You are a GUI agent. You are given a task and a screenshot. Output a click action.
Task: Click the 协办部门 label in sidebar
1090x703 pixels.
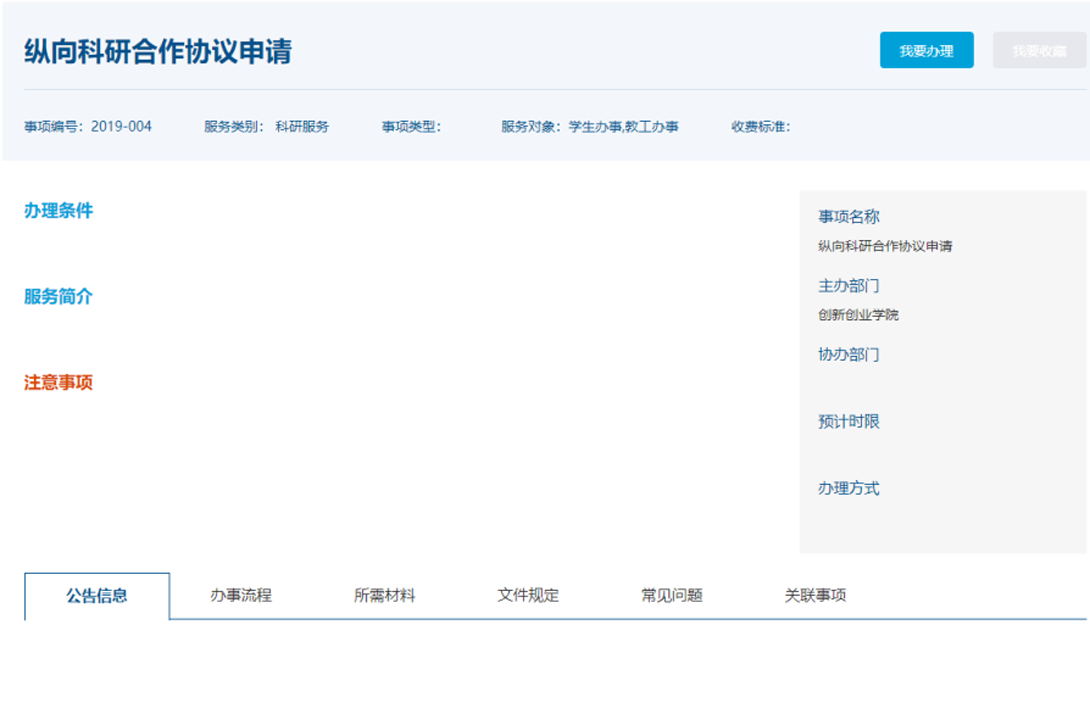[x=849, y=355]
